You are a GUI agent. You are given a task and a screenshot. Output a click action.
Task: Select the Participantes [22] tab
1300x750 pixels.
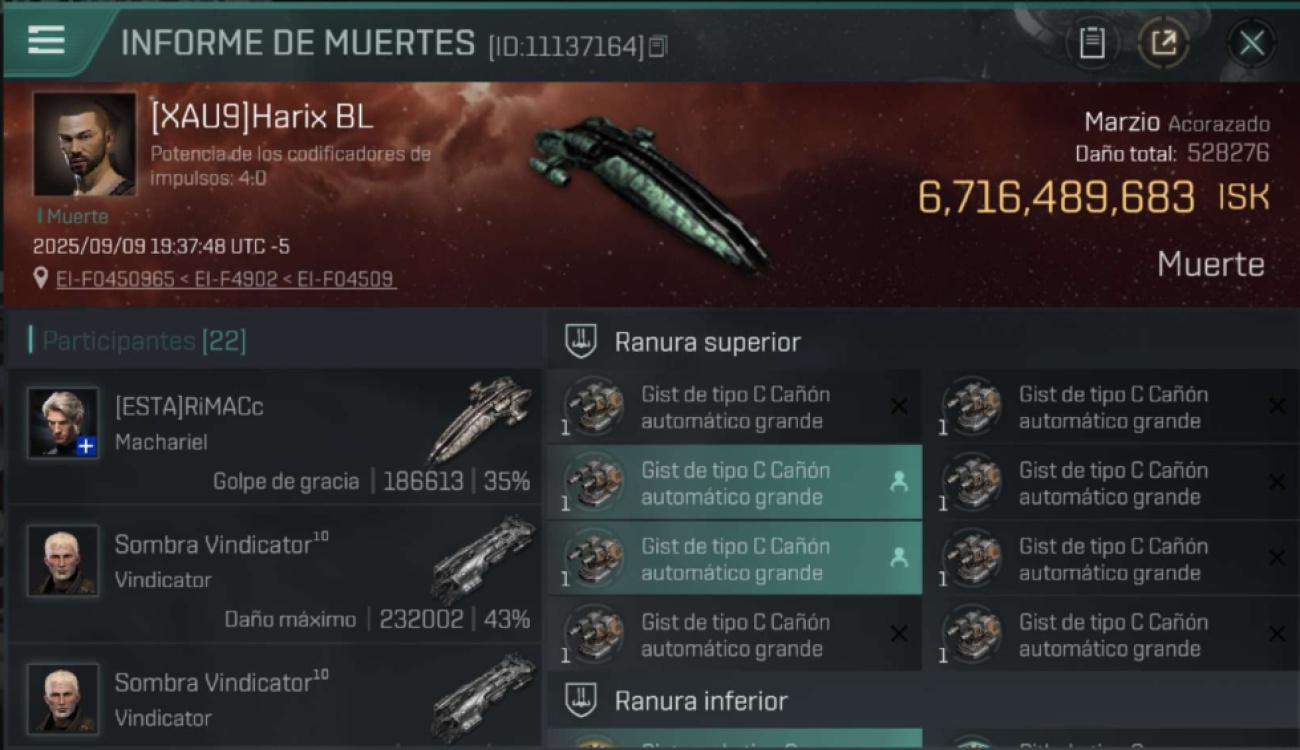(x=137, y=341)
